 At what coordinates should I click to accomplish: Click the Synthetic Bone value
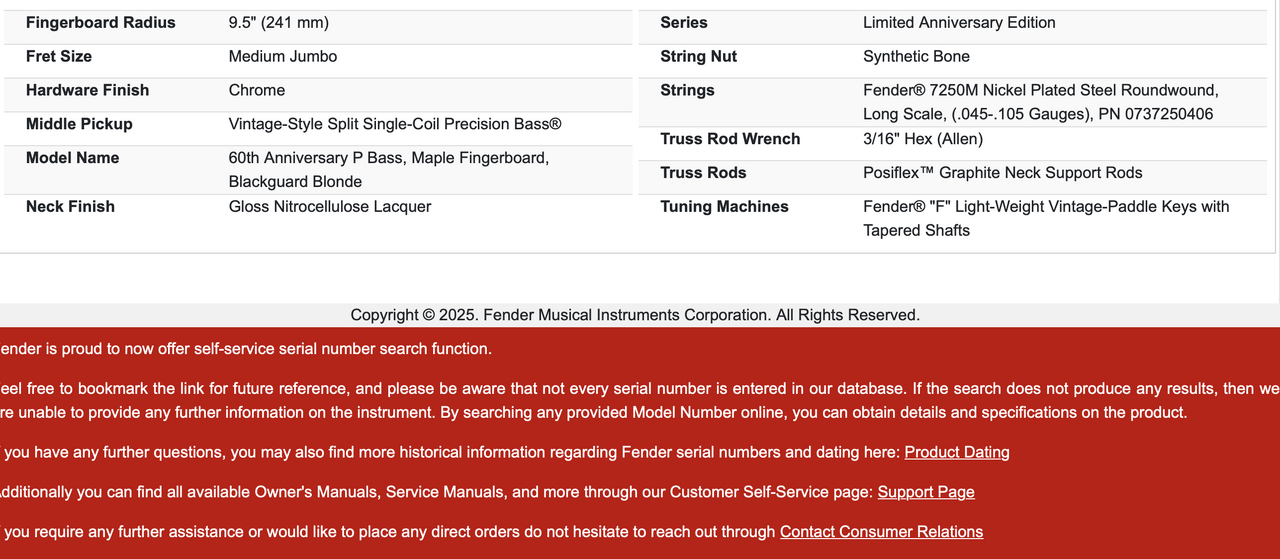[x=917, y=57]
